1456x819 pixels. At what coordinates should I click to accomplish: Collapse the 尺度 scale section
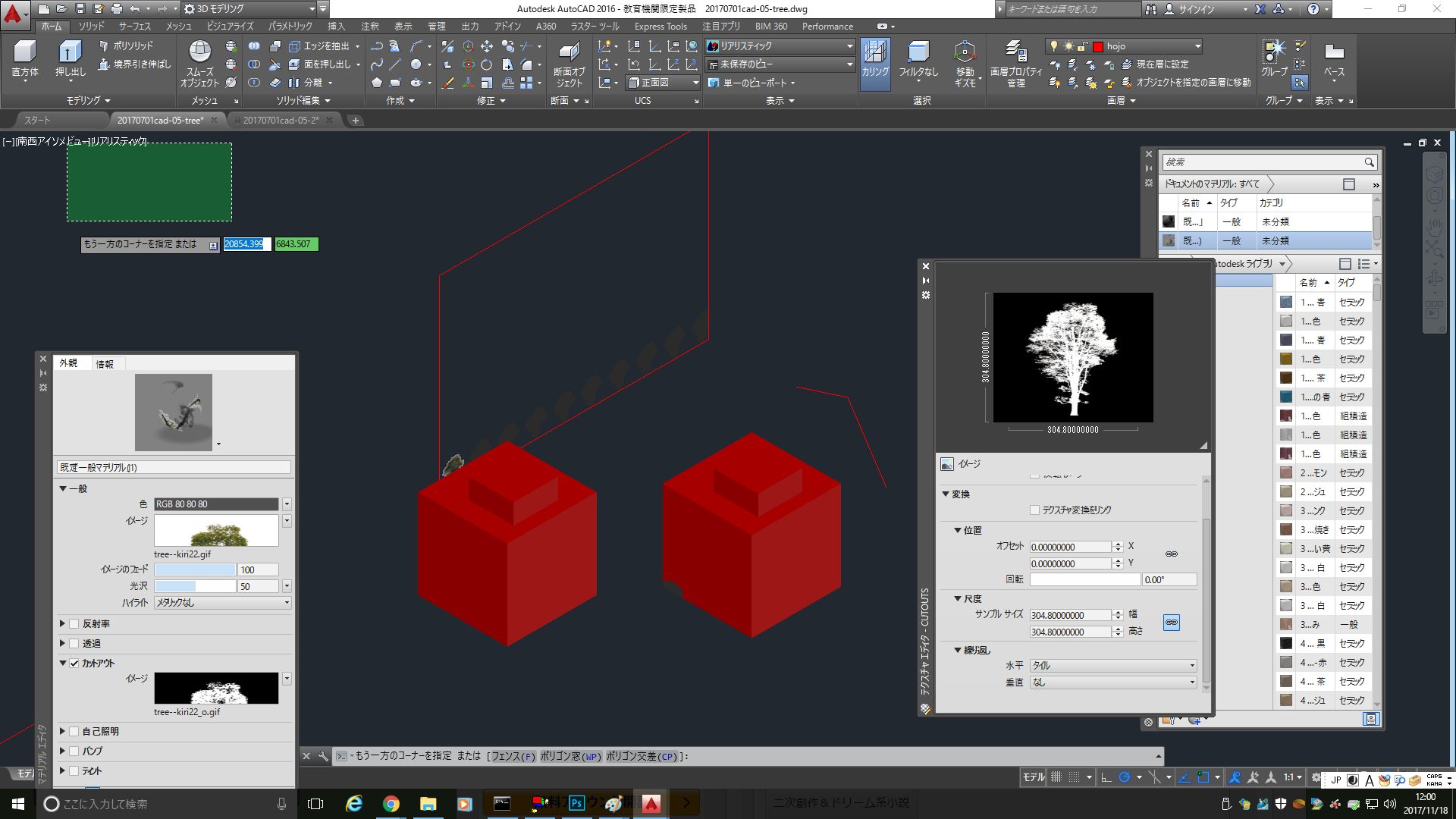point(958,598)
